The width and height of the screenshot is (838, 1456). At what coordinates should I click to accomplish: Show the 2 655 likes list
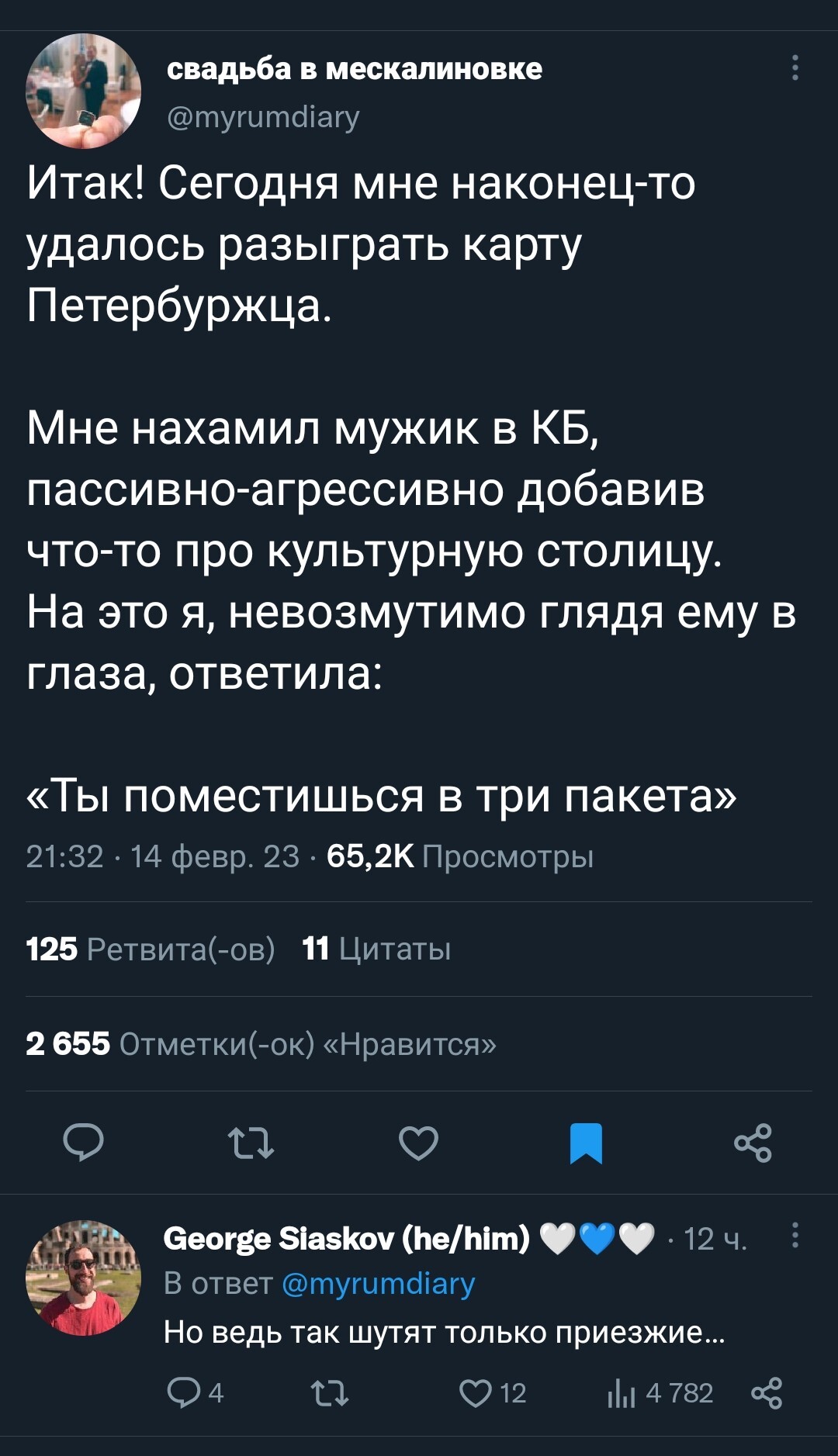pyautogui.click(x=261, y=1044)
